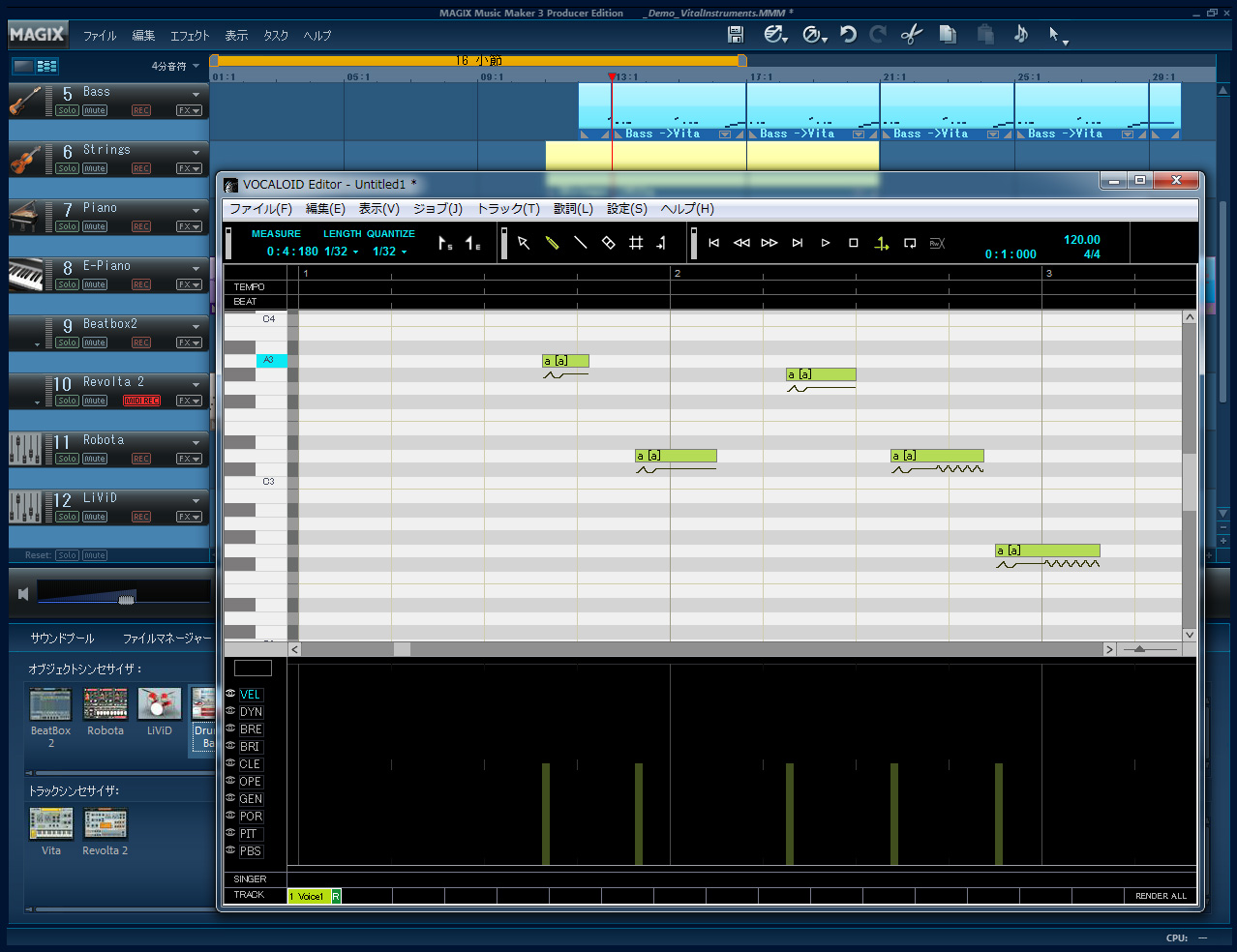Click the piano roll zoom slider handle
Image resolution: width=1237 pixels, height=952 pixels.
pos(1139,649)
